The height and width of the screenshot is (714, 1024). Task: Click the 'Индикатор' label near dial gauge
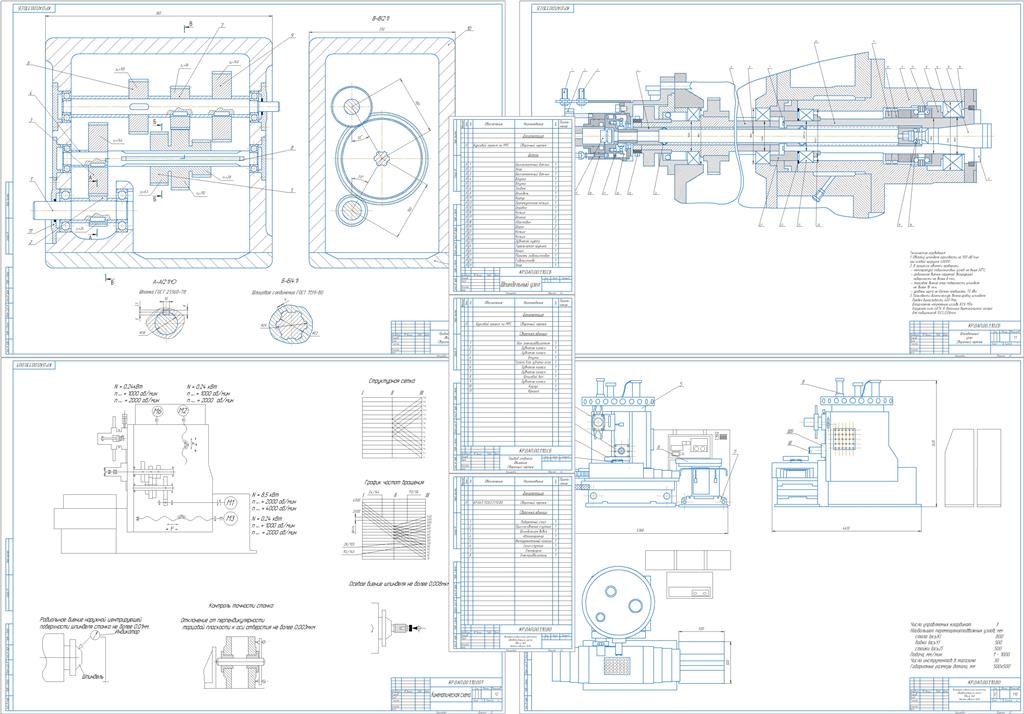(126, 632)
